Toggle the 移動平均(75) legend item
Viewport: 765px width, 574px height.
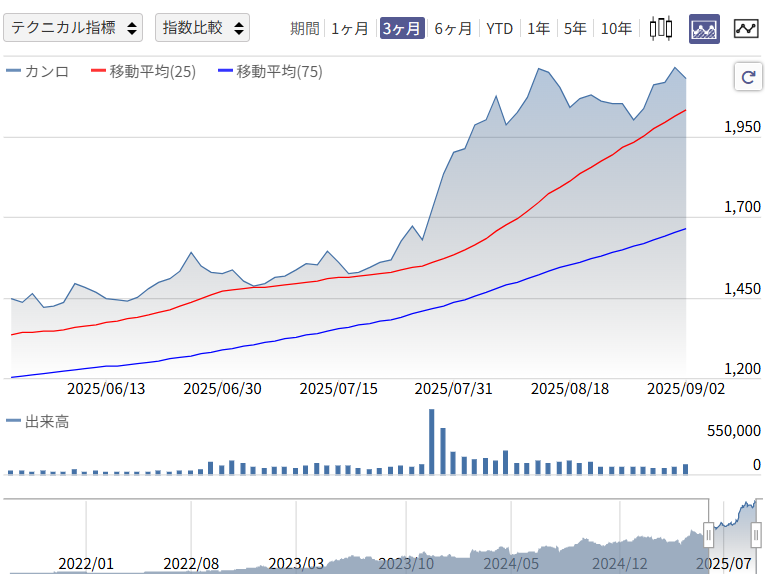[270, 72]
